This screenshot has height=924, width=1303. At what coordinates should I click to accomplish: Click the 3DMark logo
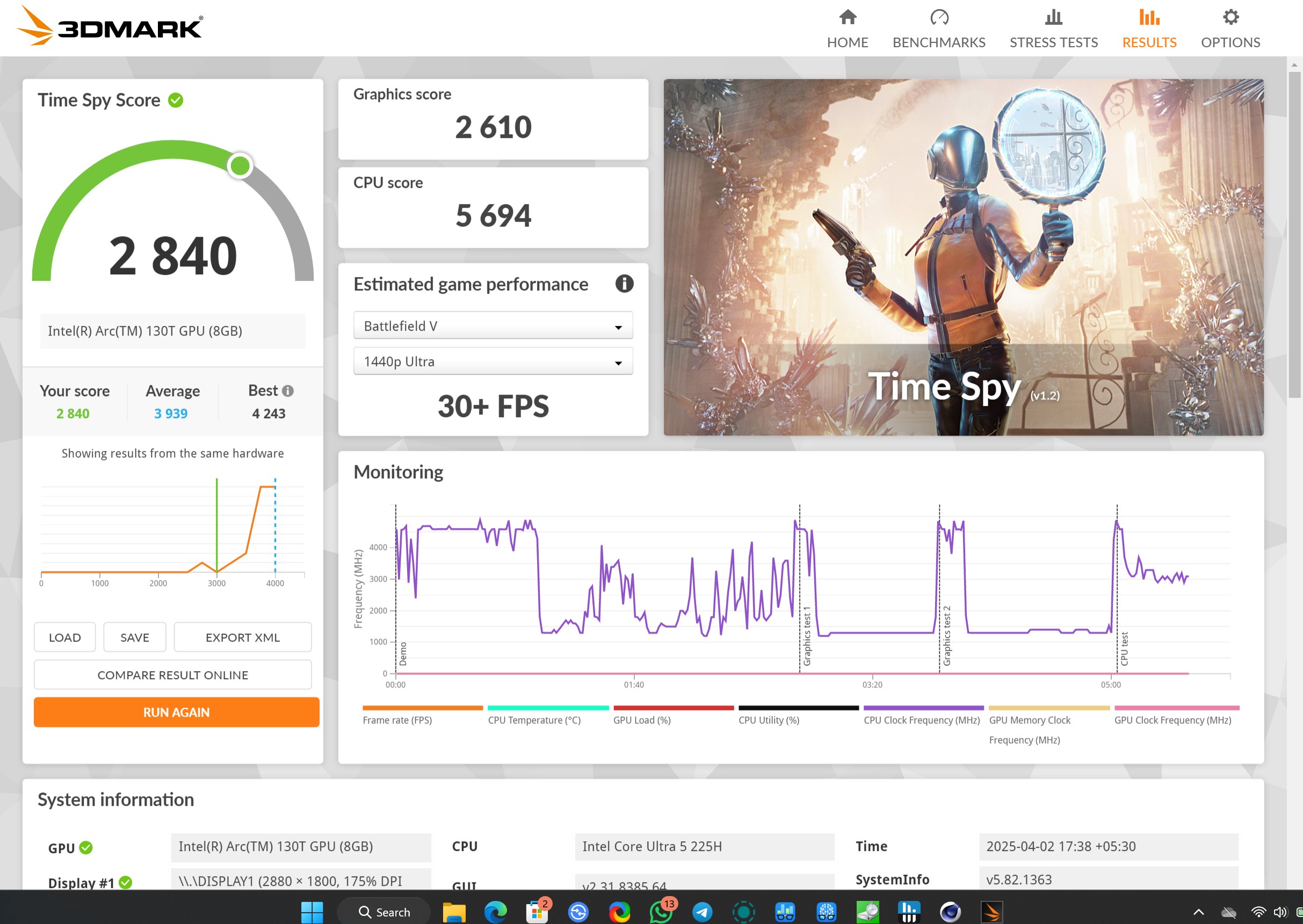coord(109,26)
